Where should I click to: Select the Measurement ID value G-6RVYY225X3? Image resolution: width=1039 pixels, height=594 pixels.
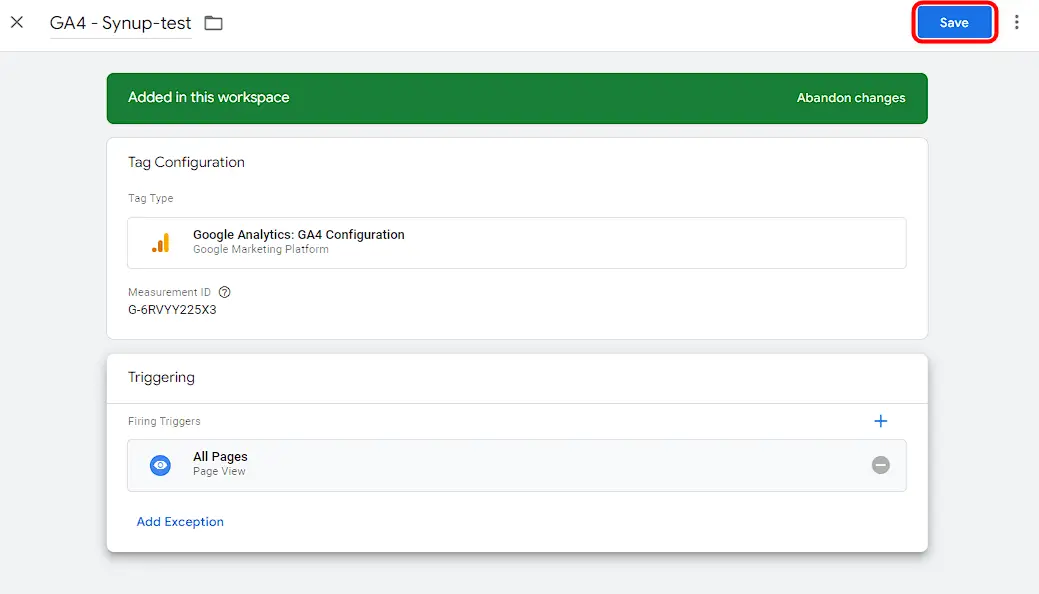click(x=172, y=310)
